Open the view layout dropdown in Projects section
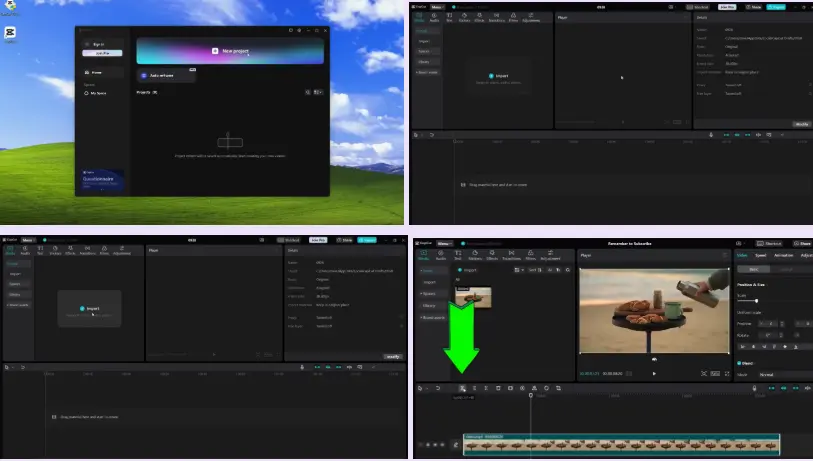 coord(318,92)
